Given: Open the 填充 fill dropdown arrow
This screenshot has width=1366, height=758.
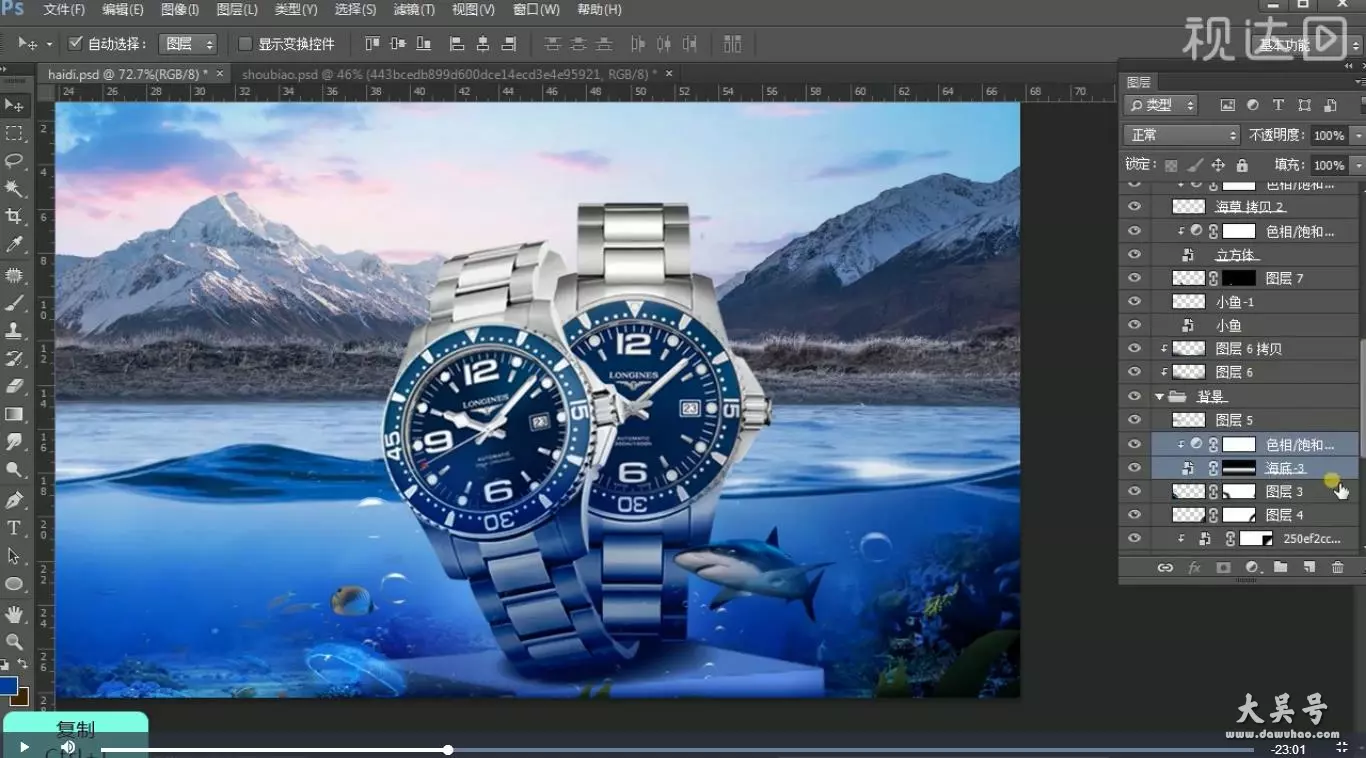Looking at the screenshot, I should (x=1357, y=165).
